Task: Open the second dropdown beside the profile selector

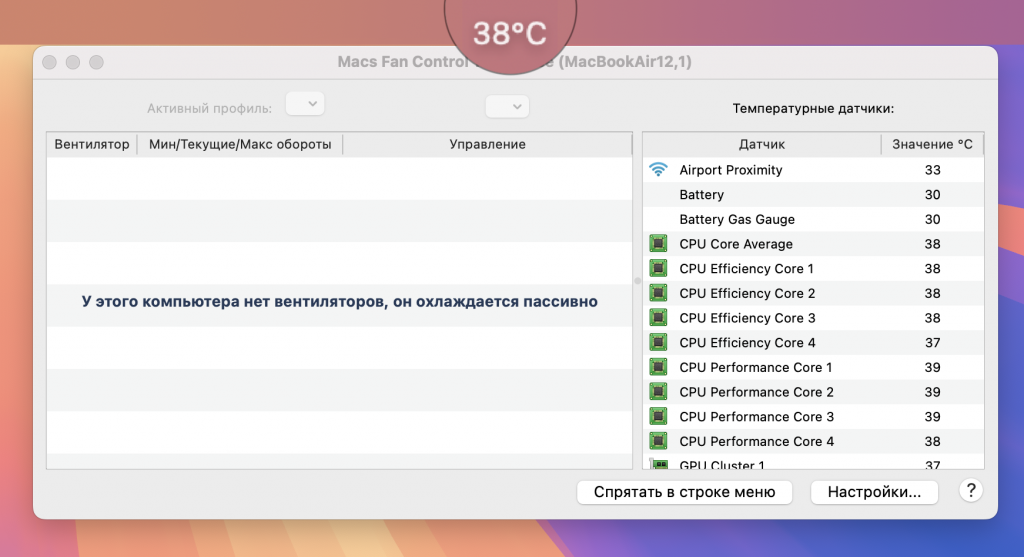Action: tap(507, 106)
